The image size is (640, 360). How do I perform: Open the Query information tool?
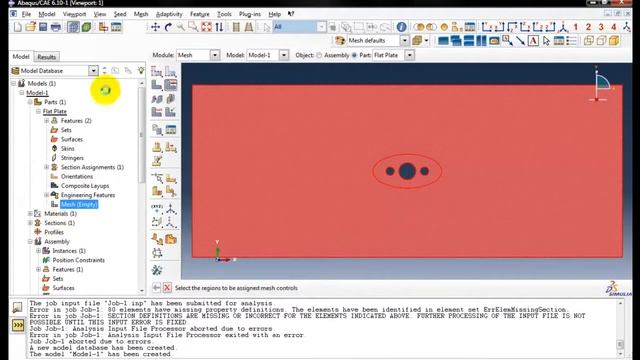tap(401, 27)
